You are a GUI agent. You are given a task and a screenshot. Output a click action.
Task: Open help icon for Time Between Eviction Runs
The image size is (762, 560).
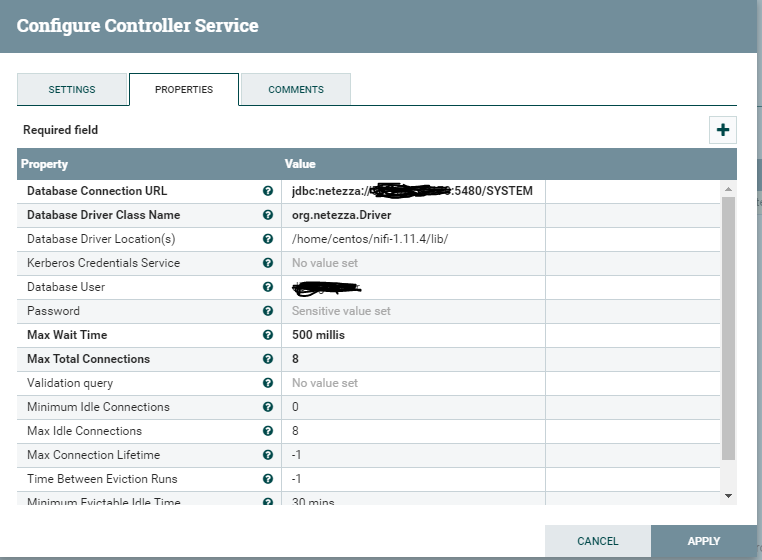click(268, 479)
